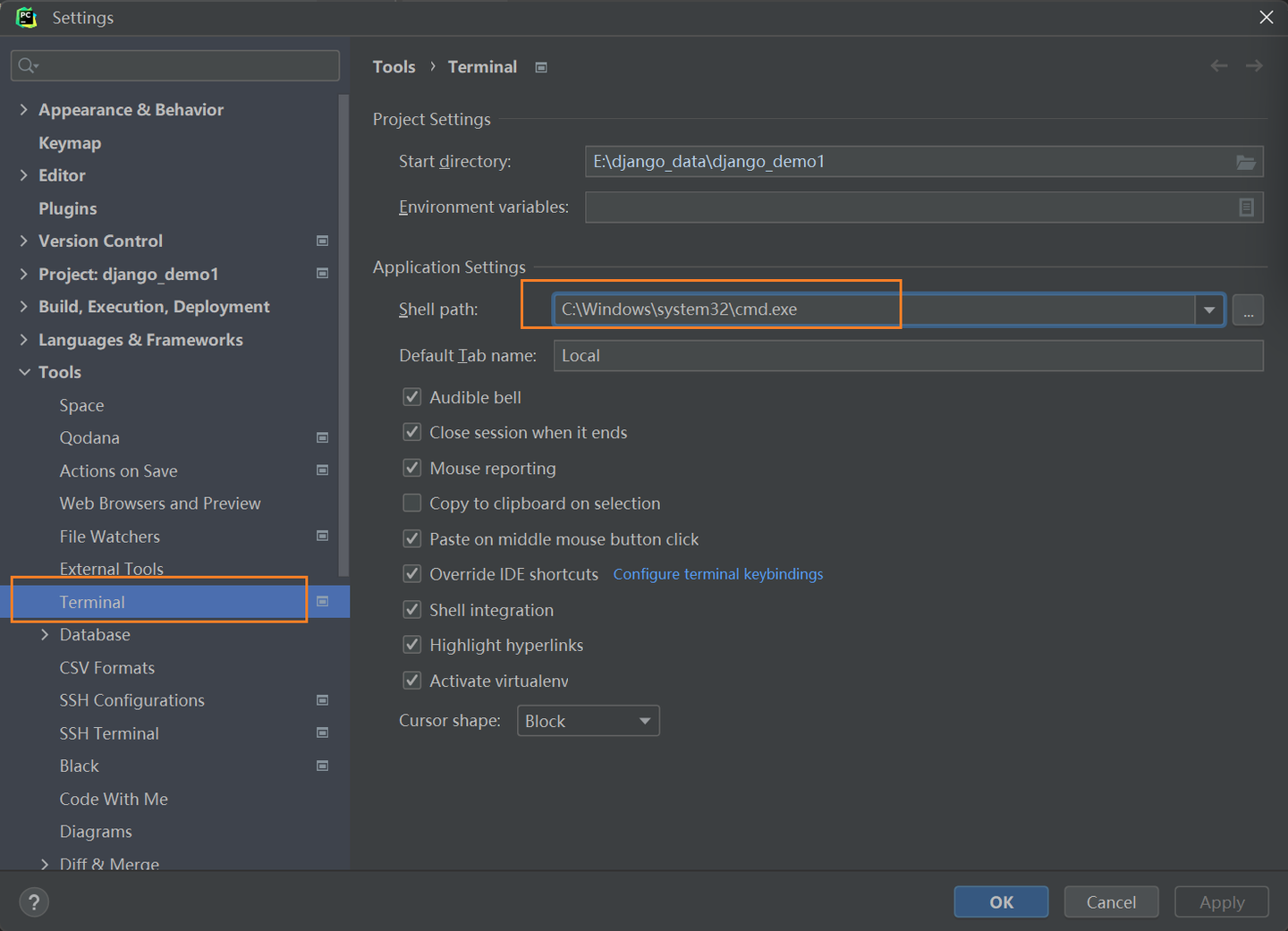Open Plugins settings page

tap(68, 208)
